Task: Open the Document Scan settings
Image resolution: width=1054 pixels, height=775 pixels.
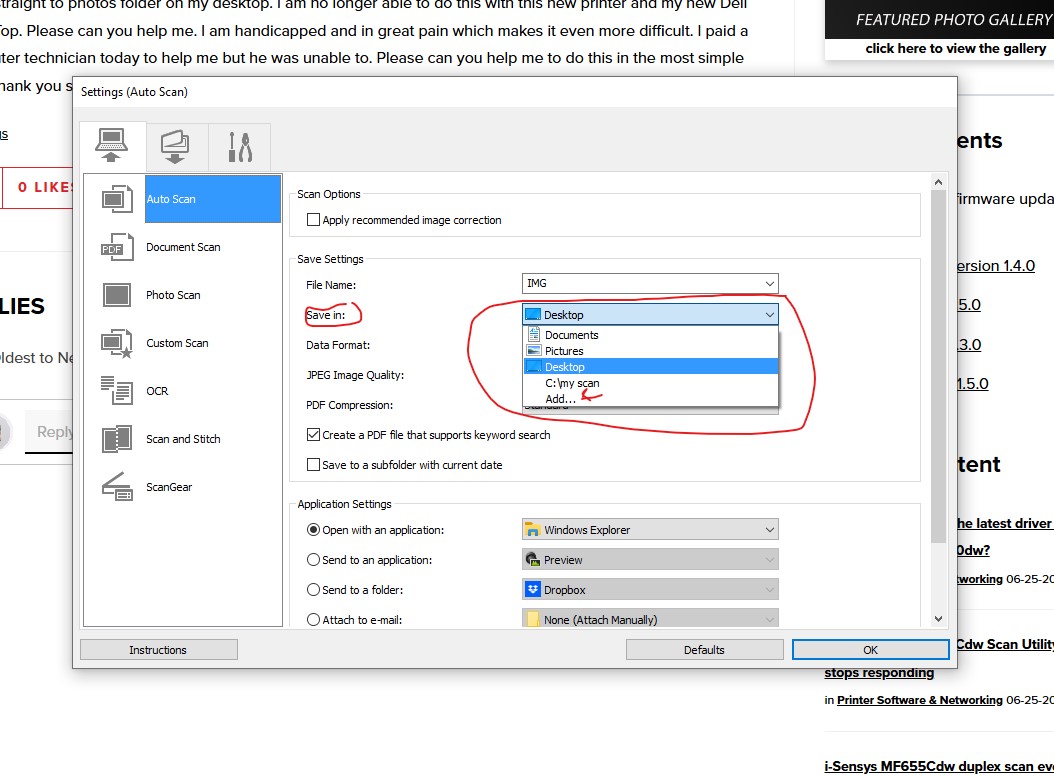Action: [x=183, y=247]
